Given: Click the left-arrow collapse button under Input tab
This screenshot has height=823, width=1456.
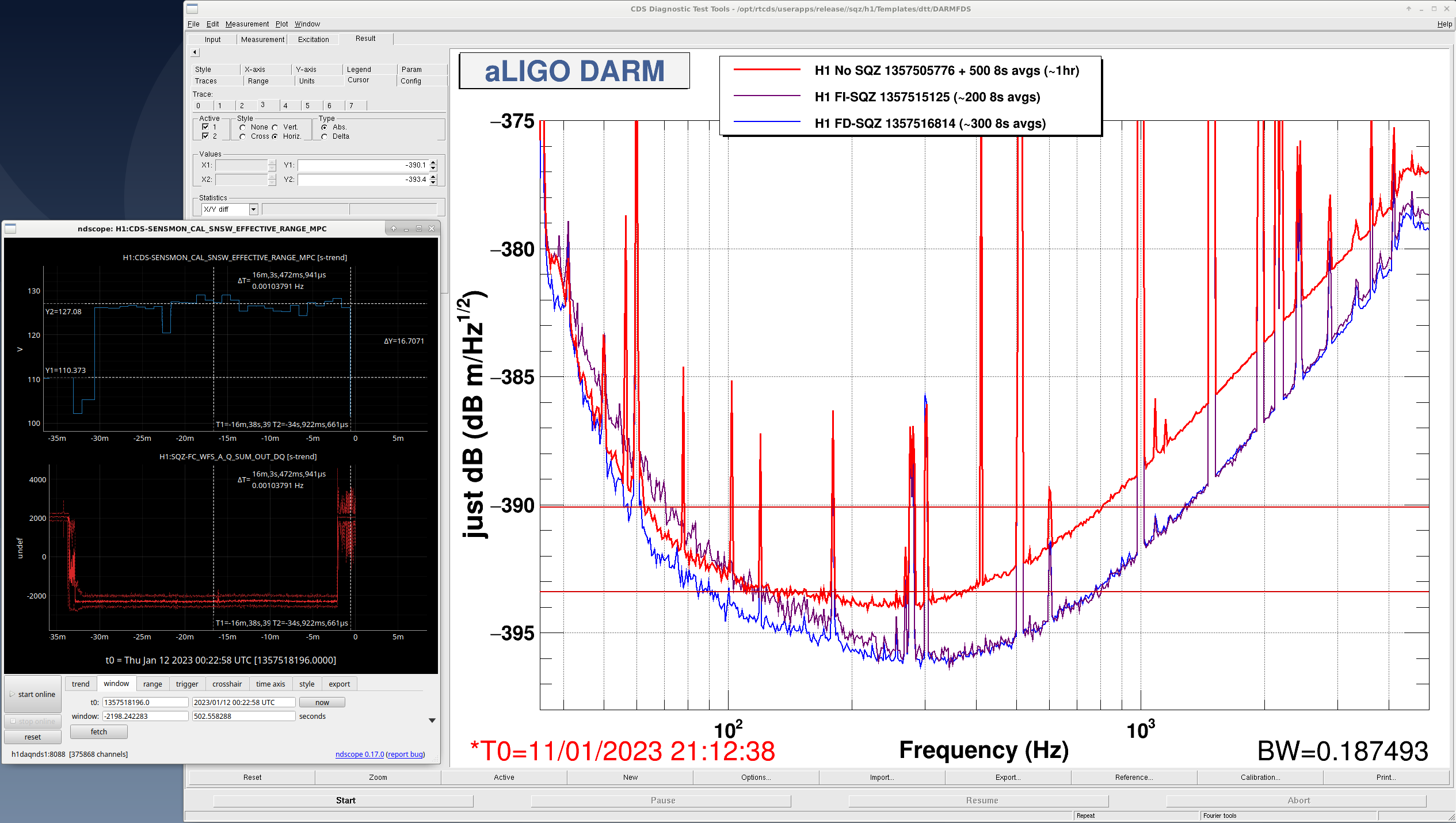Looking at the screenshot, I should pyautogui.click(x=195, y=52).
